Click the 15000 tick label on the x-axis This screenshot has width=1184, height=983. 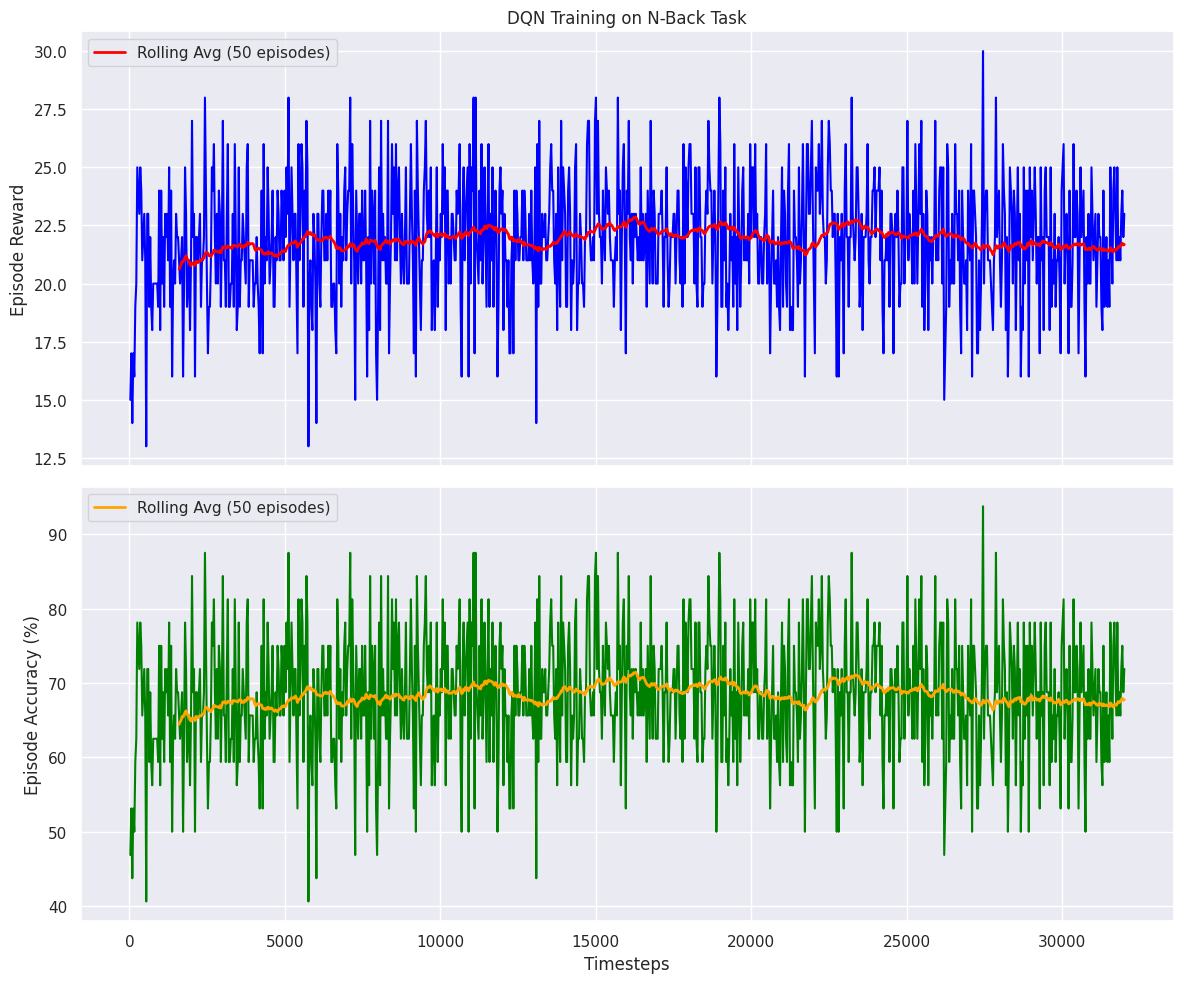pos(596,939)
